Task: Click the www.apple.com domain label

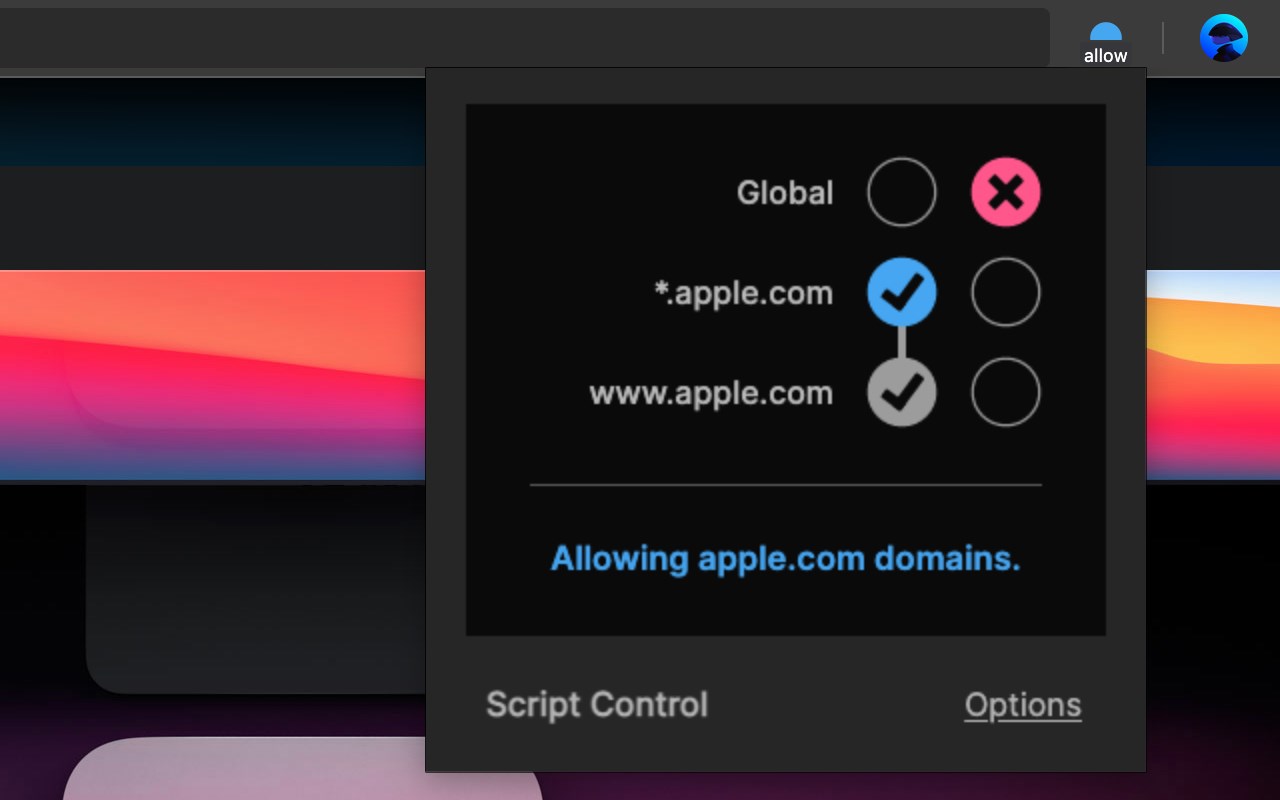Action: tap(711, 393)
